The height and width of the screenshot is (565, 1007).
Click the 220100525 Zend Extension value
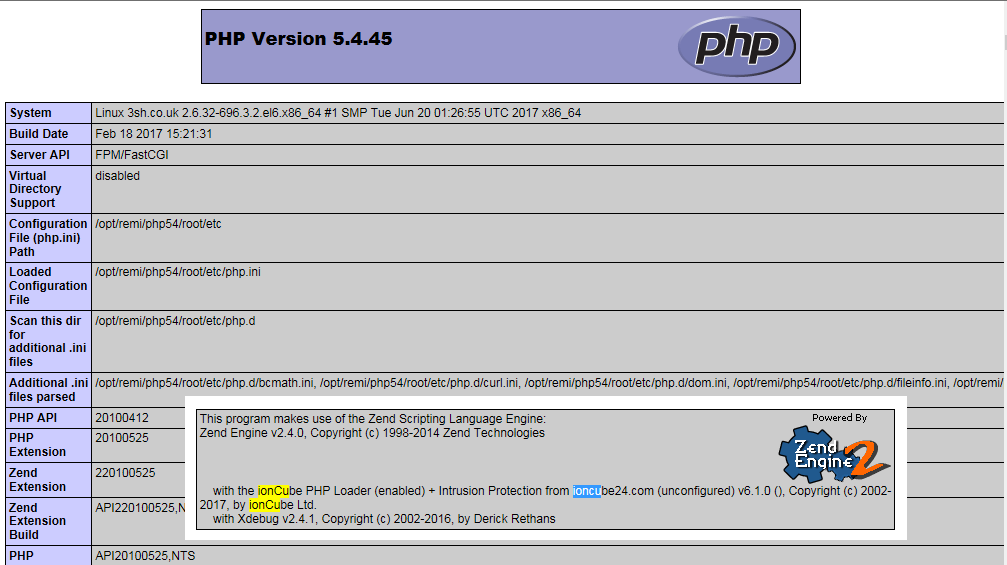pyautogui.click(x=125, y=473)
